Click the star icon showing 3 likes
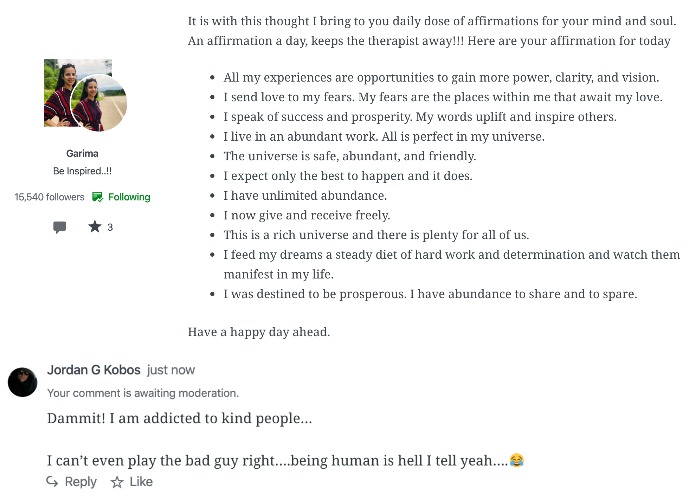This screenshot has height=500, width=689. click(94, 227)
